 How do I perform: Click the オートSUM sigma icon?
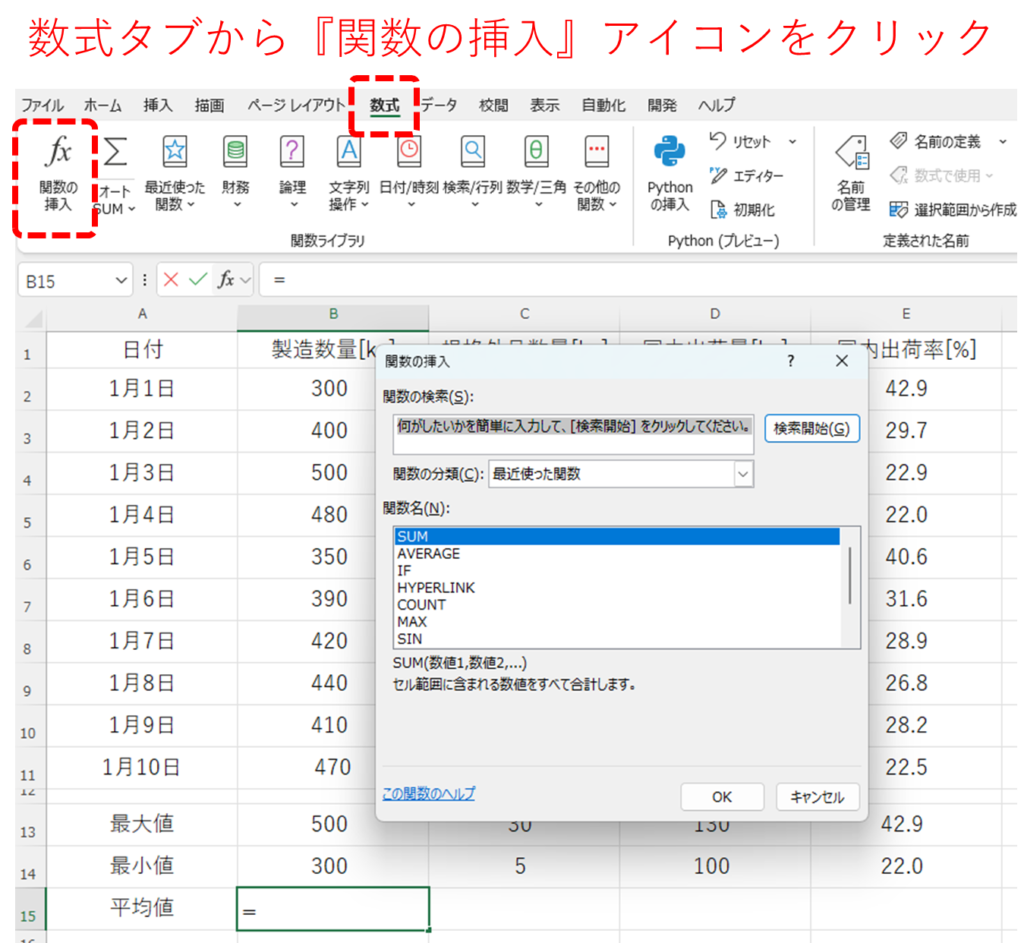(x=116, y=153)
